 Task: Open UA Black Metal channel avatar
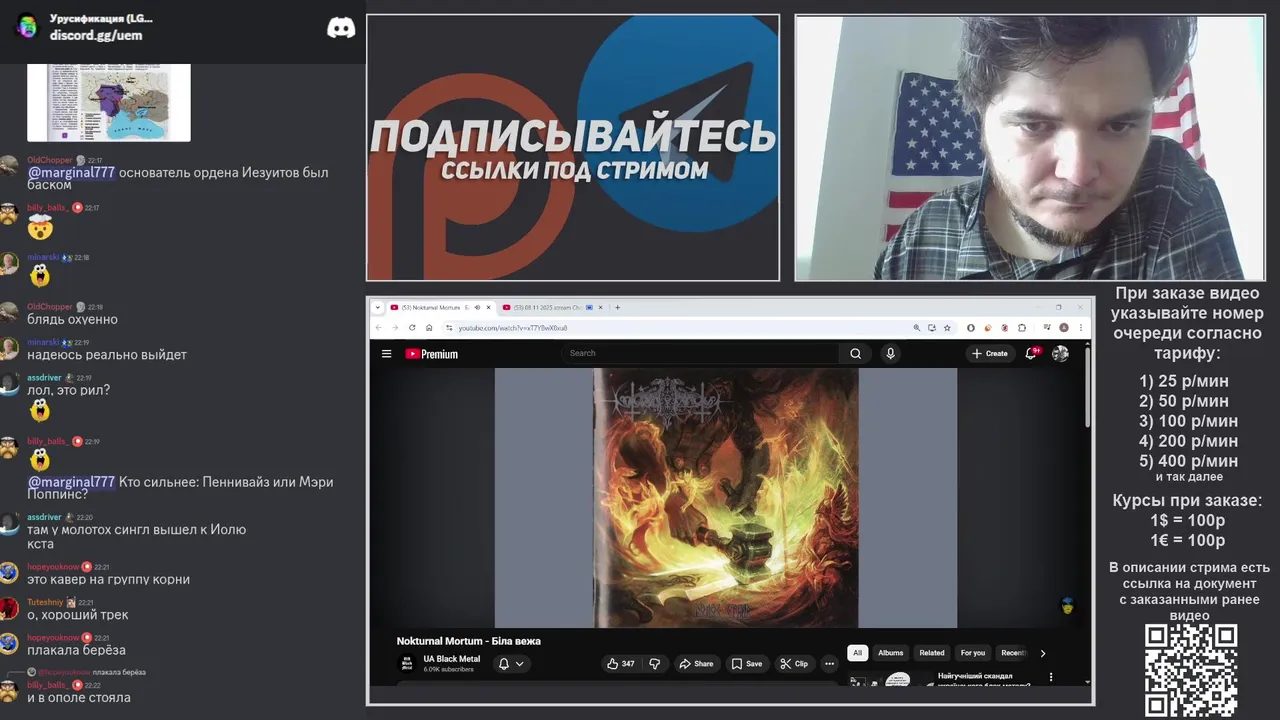[x=407, y=663]
